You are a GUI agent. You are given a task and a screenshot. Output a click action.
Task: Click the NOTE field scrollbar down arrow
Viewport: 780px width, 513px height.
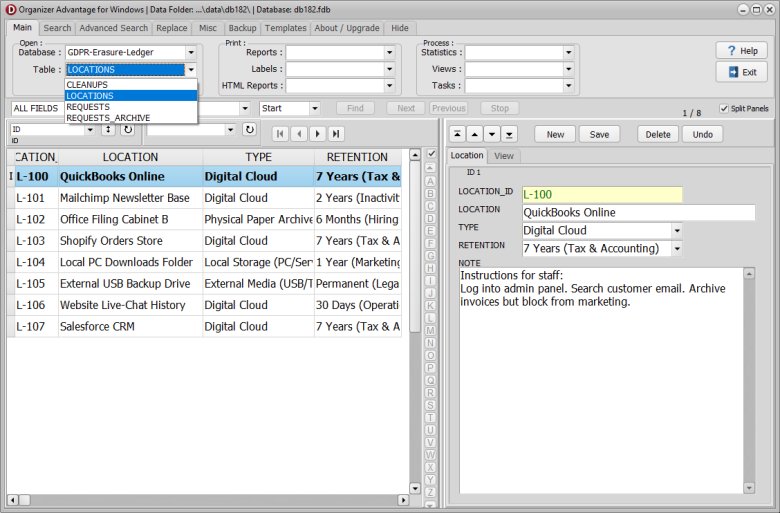pos(749,488)
